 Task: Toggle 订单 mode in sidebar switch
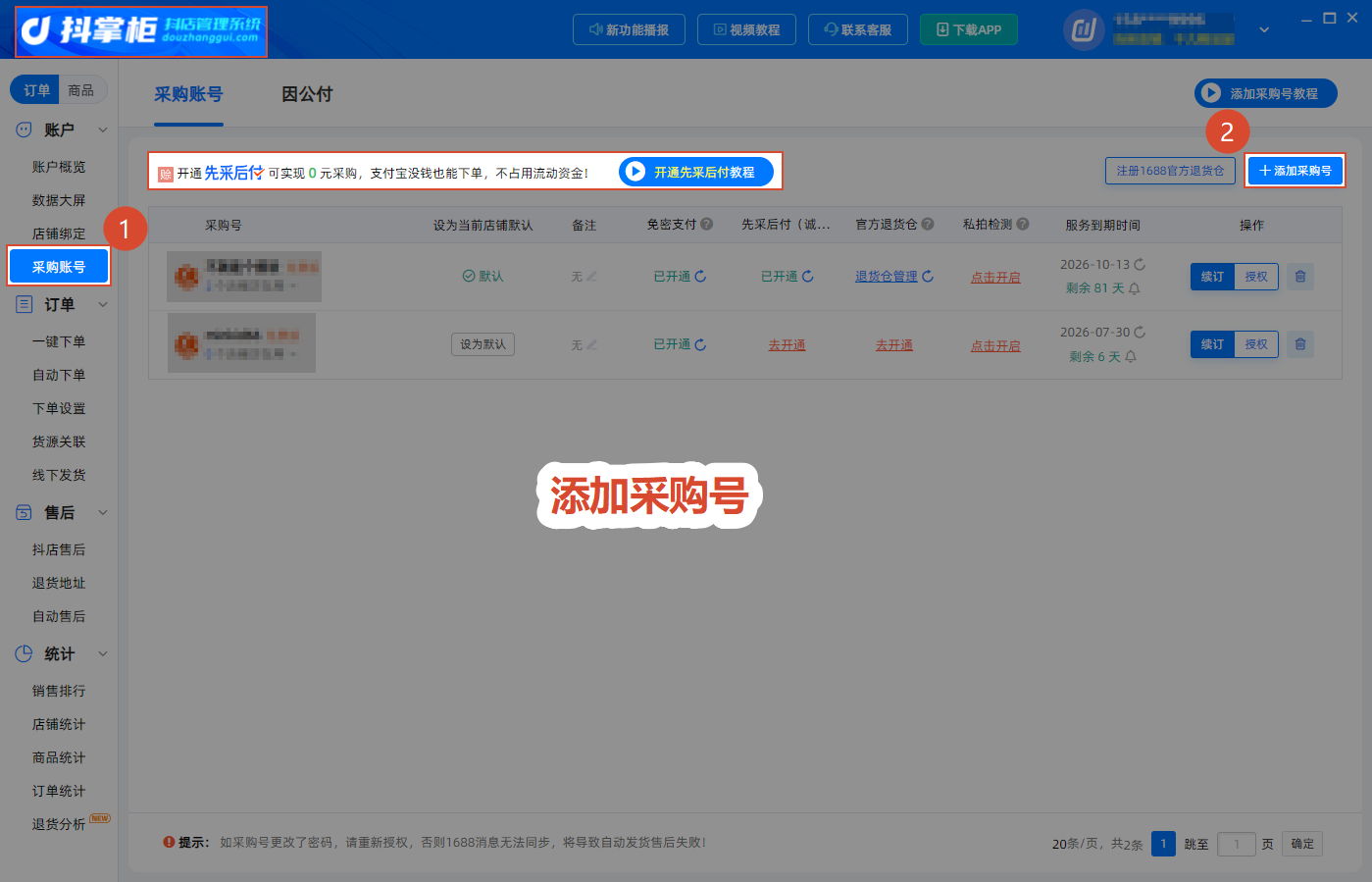[x=36, y=90]
